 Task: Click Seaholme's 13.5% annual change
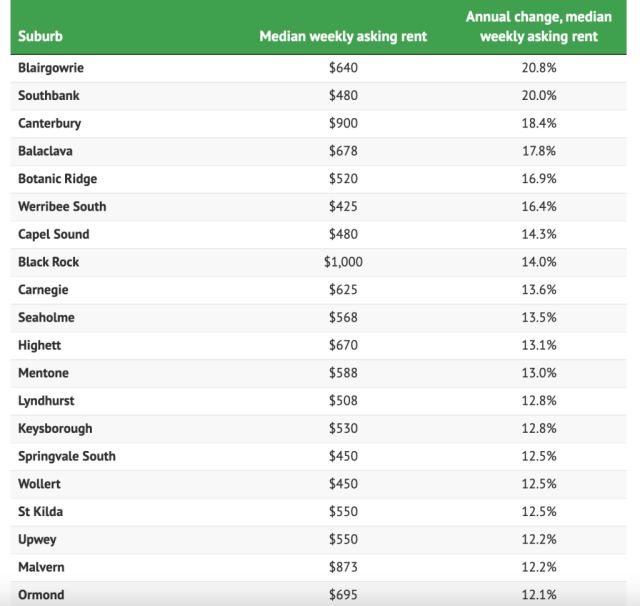538,318
